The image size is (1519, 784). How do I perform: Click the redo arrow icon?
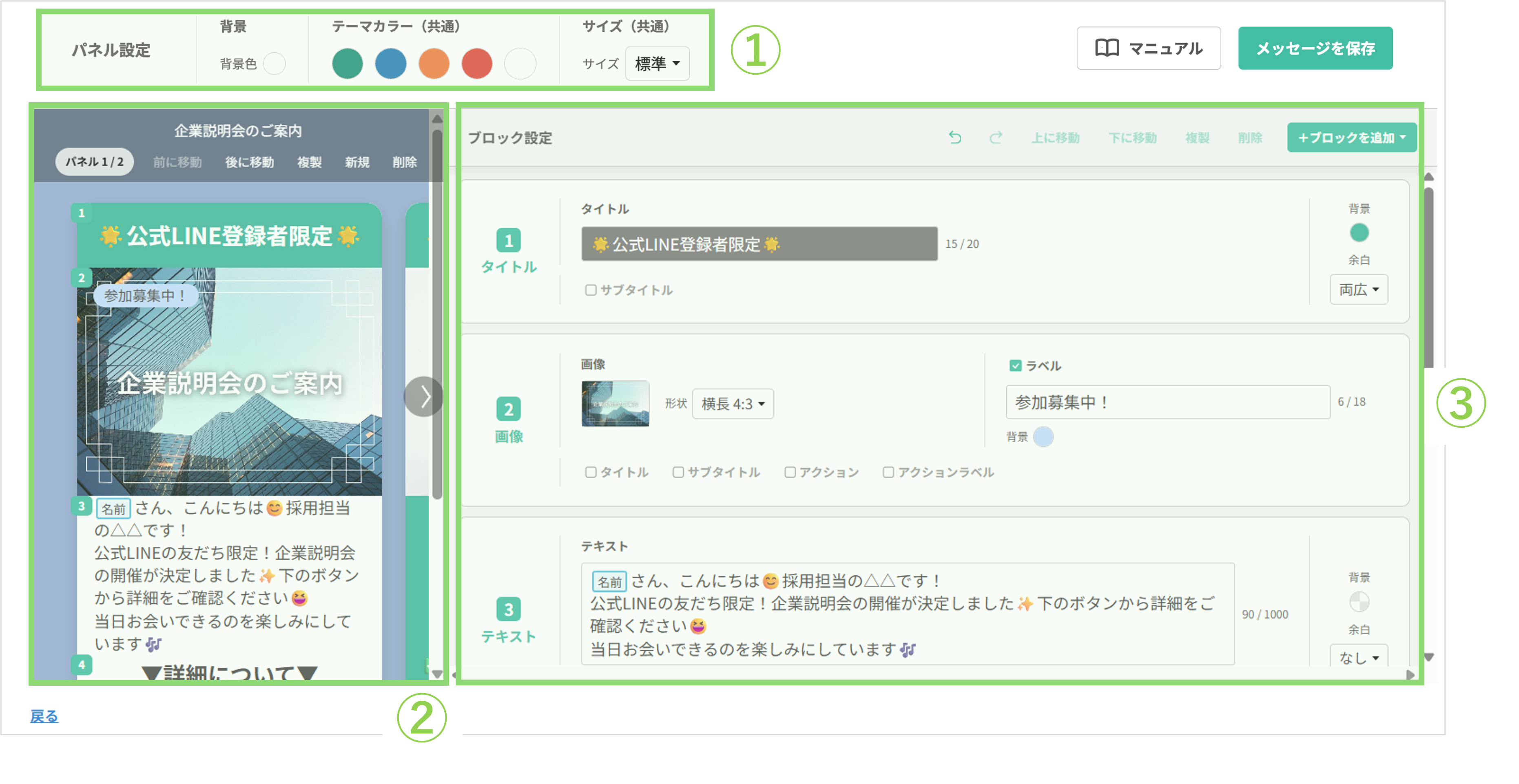coord(996,137)
